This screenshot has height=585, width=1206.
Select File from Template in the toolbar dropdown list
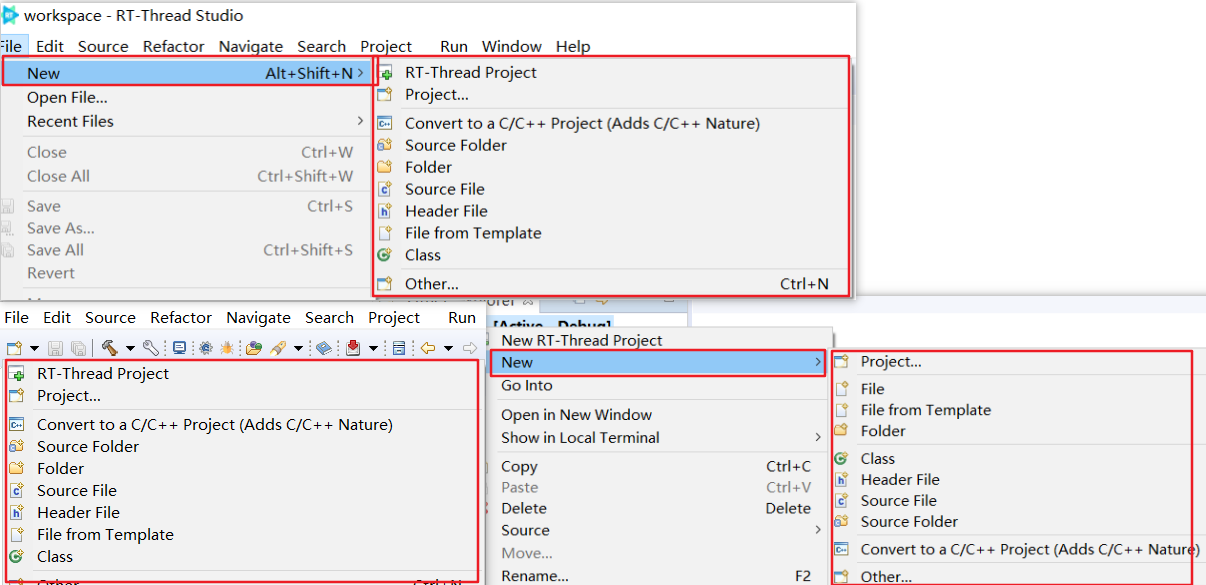(105, 534)
